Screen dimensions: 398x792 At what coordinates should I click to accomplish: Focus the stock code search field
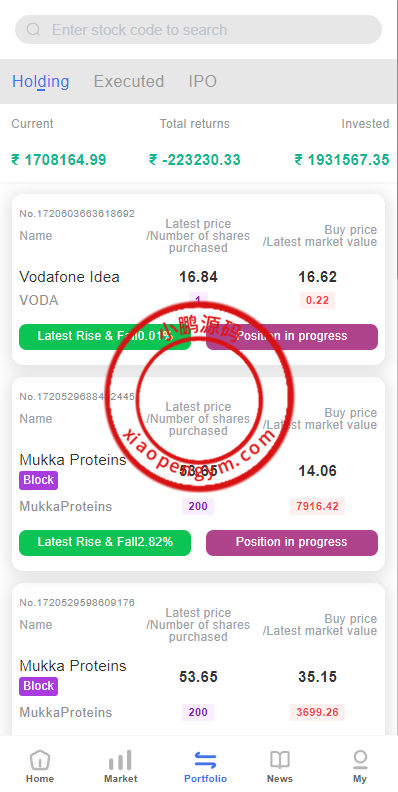[198, 30]
